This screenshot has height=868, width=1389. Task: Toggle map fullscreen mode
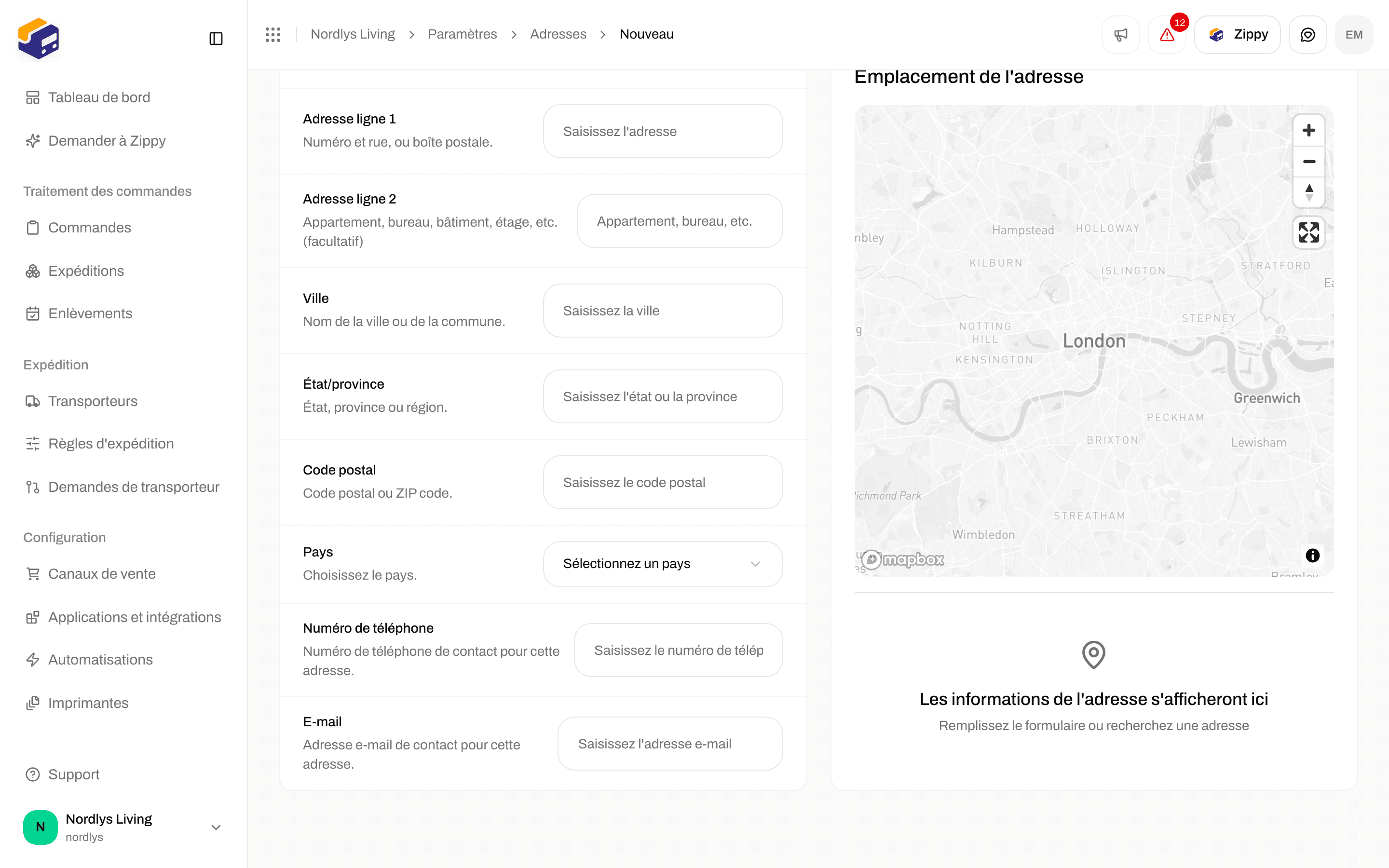(x=1308, y=232)
